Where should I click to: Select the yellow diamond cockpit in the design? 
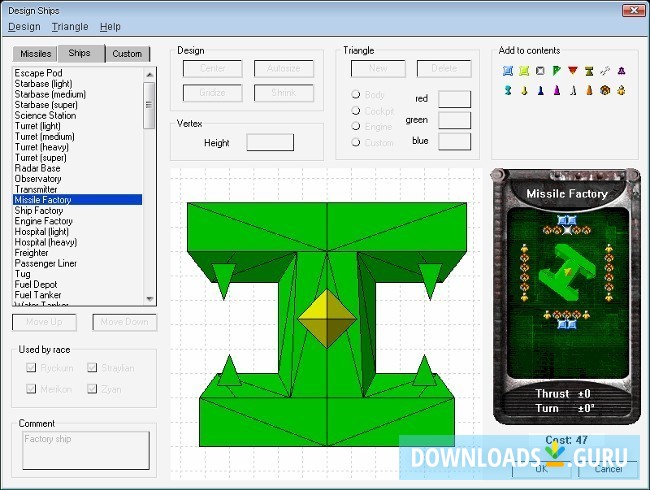point(327,318)
